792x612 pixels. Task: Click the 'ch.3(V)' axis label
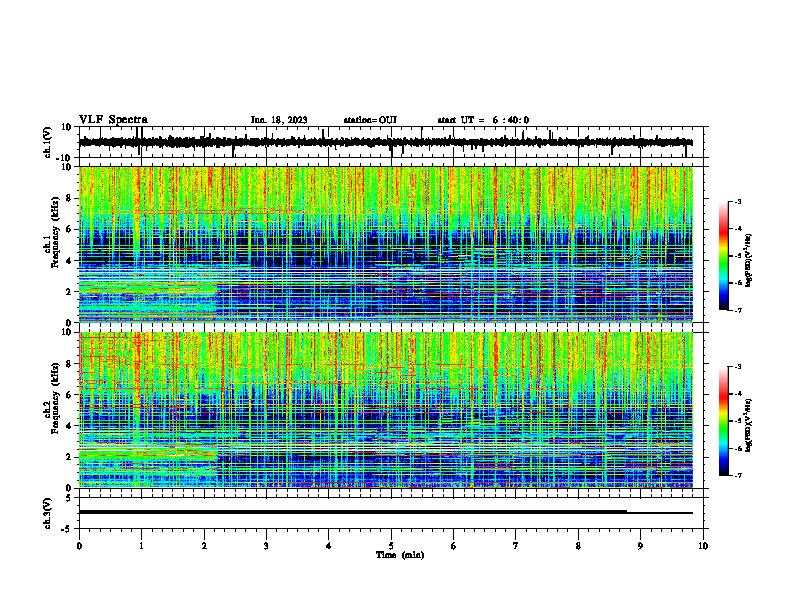pos(48,513)
